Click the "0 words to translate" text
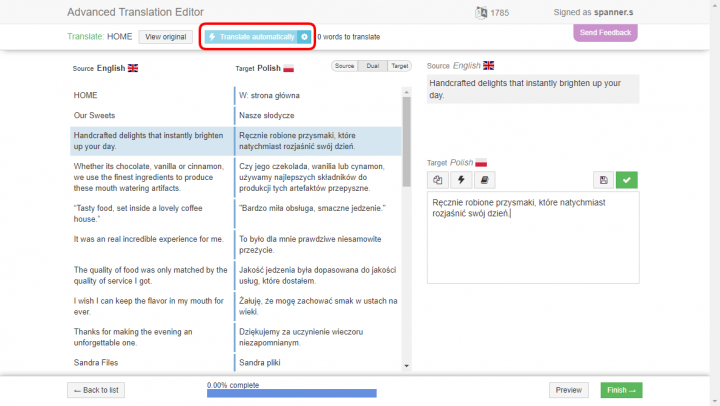 pos(349,37)
